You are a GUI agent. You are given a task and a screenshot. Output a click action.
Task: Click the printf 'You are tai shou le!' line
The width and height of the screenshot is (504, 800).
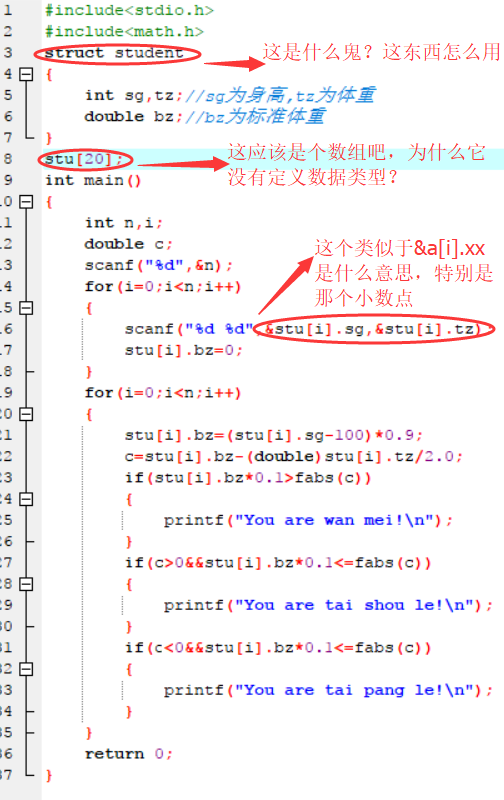pos(329,605)
